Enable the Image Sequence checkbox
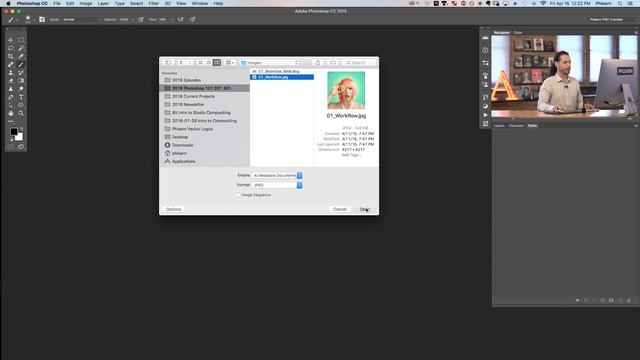The width and height of the screenshot is (640, 360). click(x=238, y=195)
